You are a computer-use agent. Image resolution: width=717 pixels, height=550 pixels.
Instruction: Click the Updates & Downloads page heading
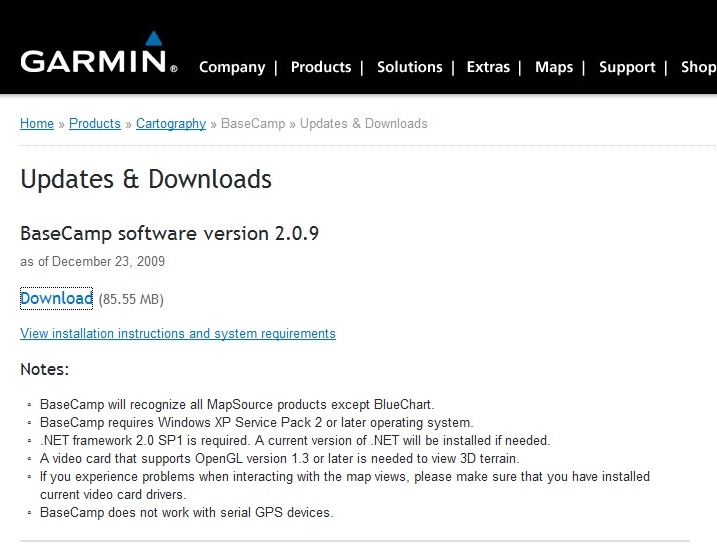coord(146,179)
